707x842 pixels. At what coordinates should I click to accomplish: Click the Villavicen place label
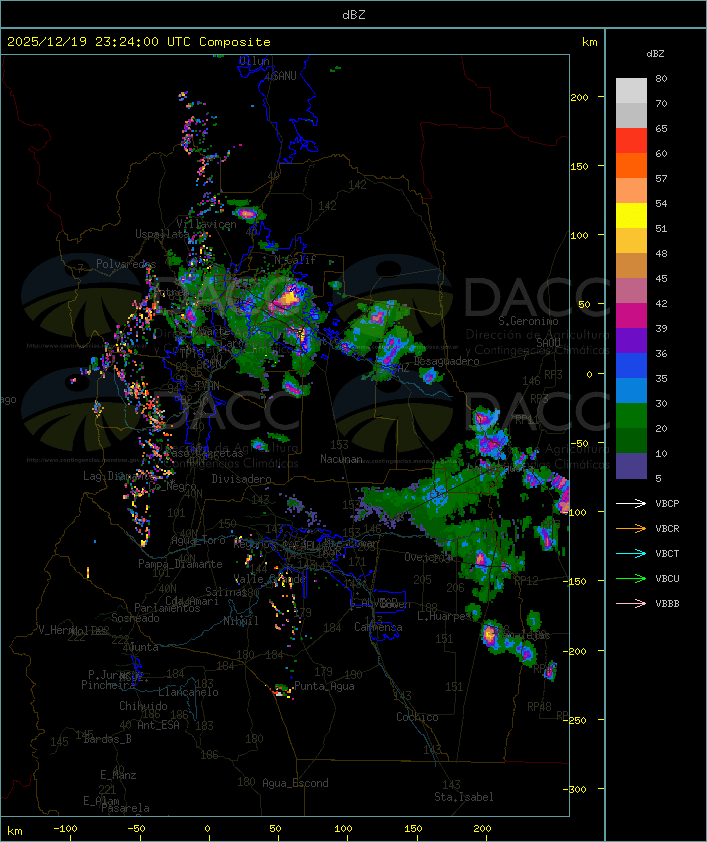coord(207,224)
